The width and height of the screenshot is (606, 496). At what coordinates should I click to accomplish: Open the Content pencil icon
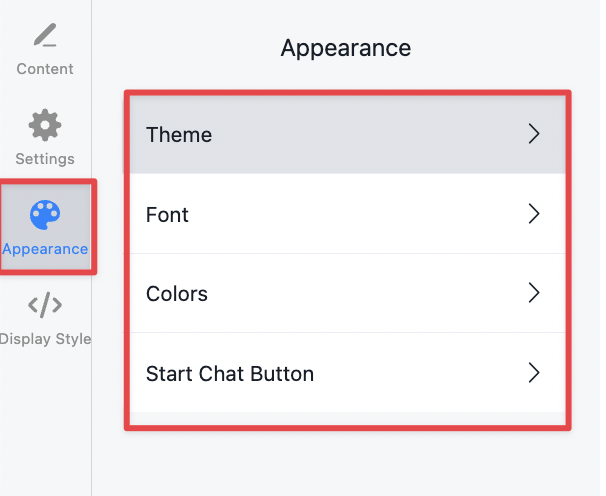click(x=45, y=35)
